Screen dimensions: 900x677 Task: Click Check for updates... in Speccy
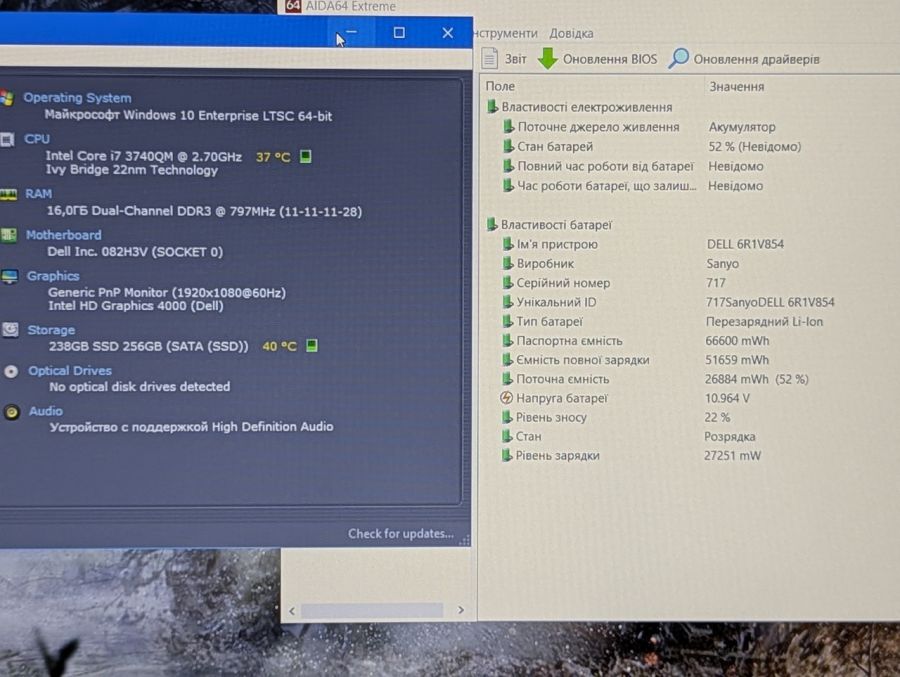click(x=401, y=533)
